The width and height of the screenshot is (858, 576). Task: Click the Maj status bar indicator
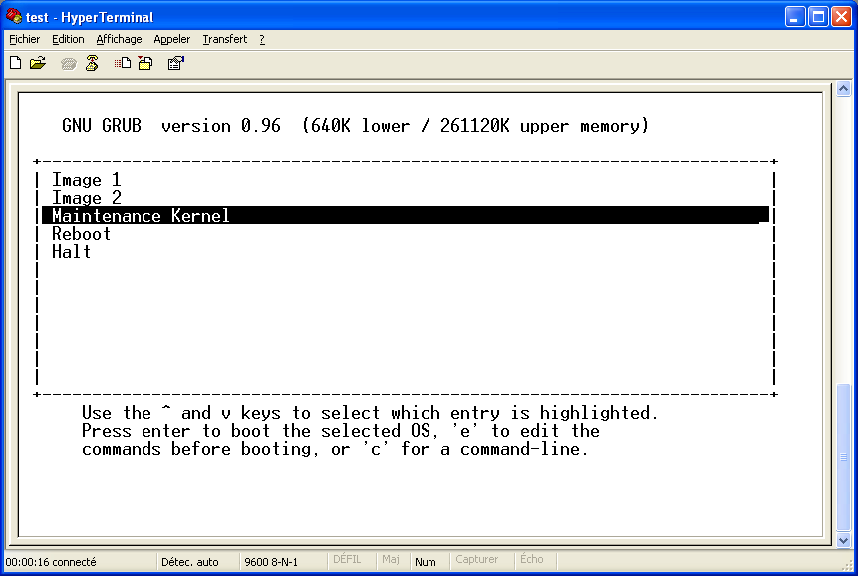click(x=391, y=560)
